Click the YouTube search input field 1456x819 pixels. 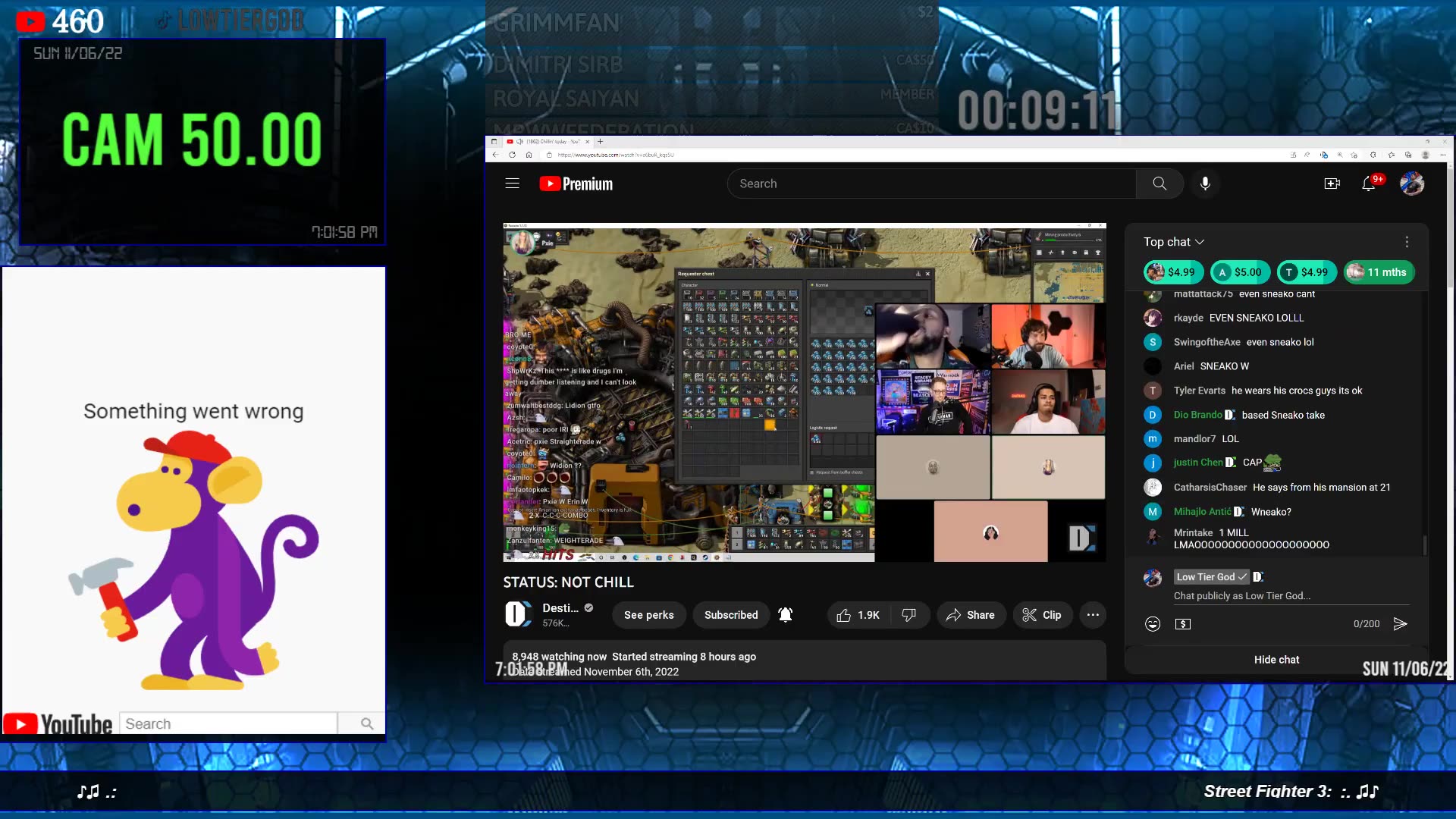pos(932,184)
